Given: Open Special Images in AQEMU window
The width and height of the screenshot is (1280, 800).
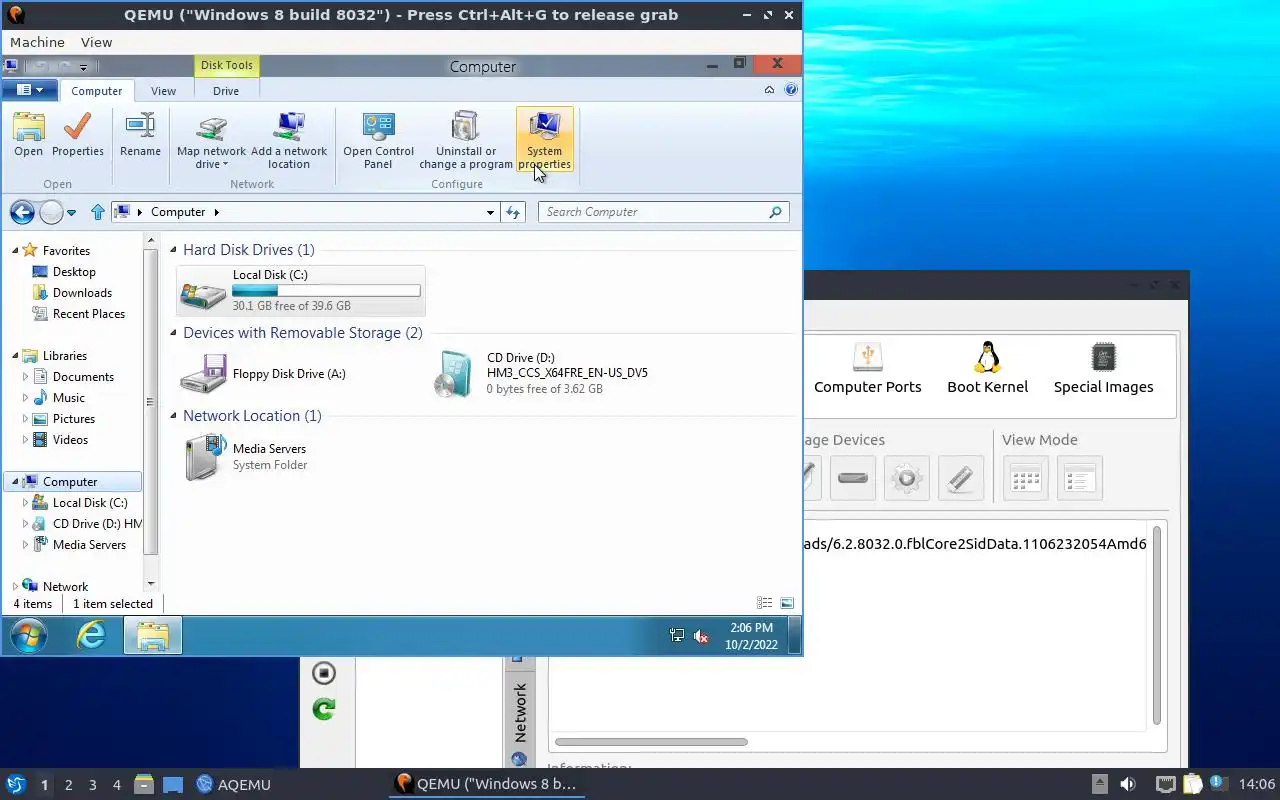Looking at the screenshot, I should (1103, 369).
